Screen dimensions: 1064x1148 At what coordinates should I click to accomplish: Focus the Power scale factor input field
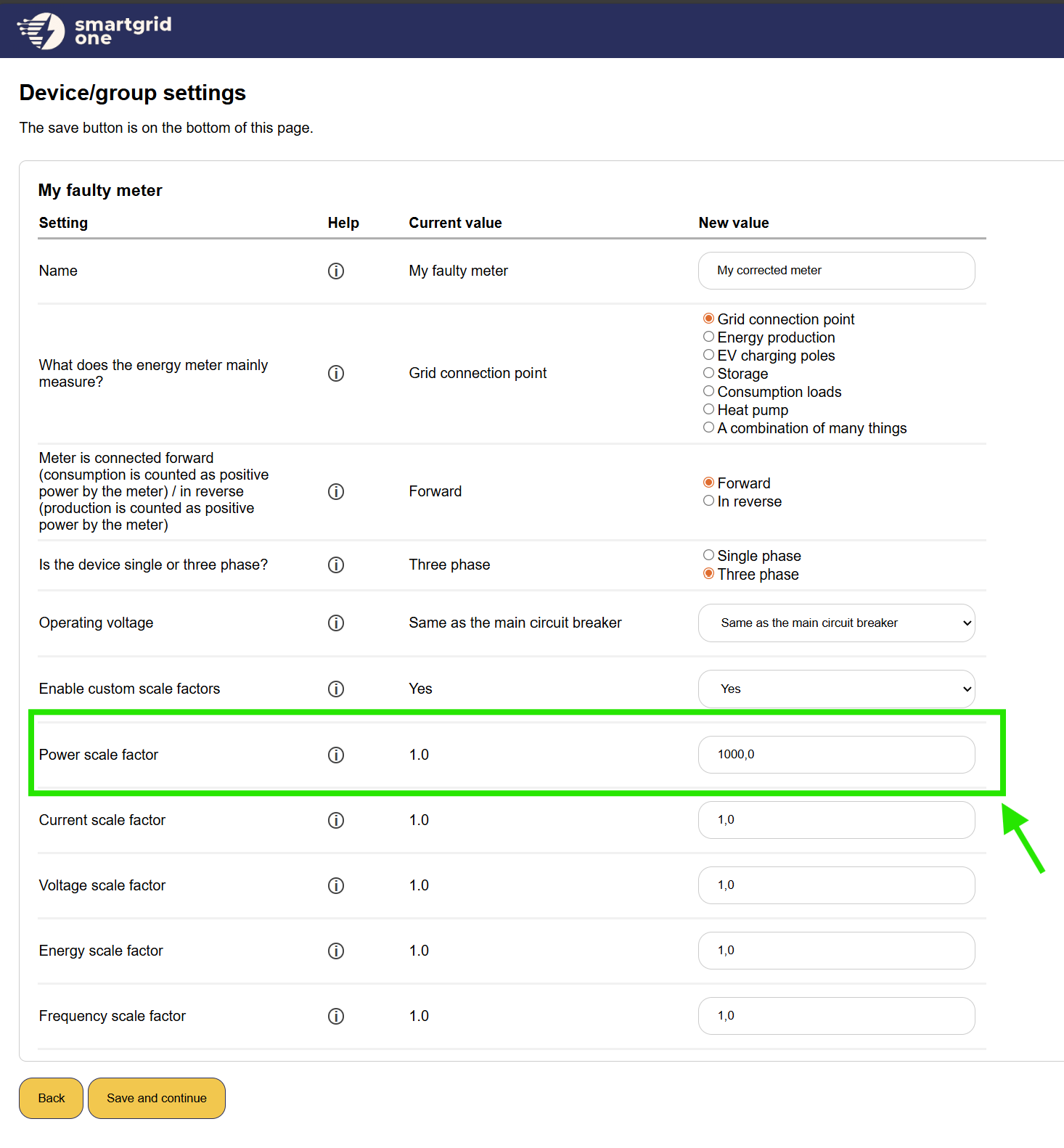pyautogui.click(x=836, y=755)
